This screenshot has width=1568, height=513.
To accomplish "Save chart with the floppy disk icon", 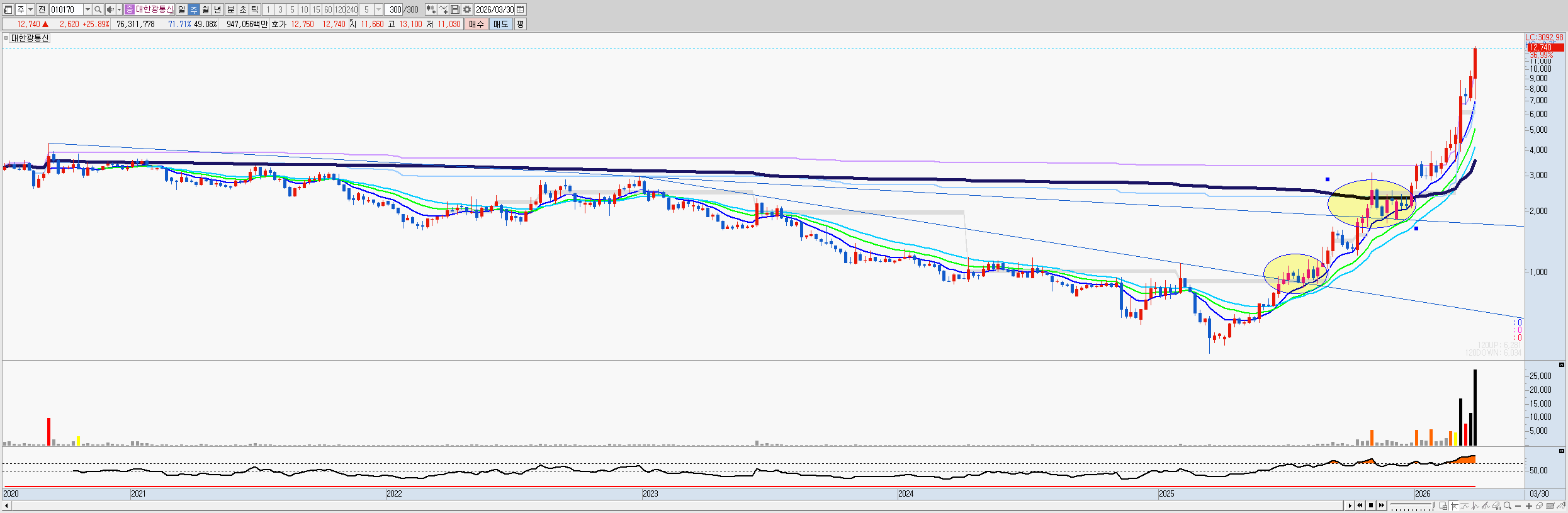I will pos(455,9).
